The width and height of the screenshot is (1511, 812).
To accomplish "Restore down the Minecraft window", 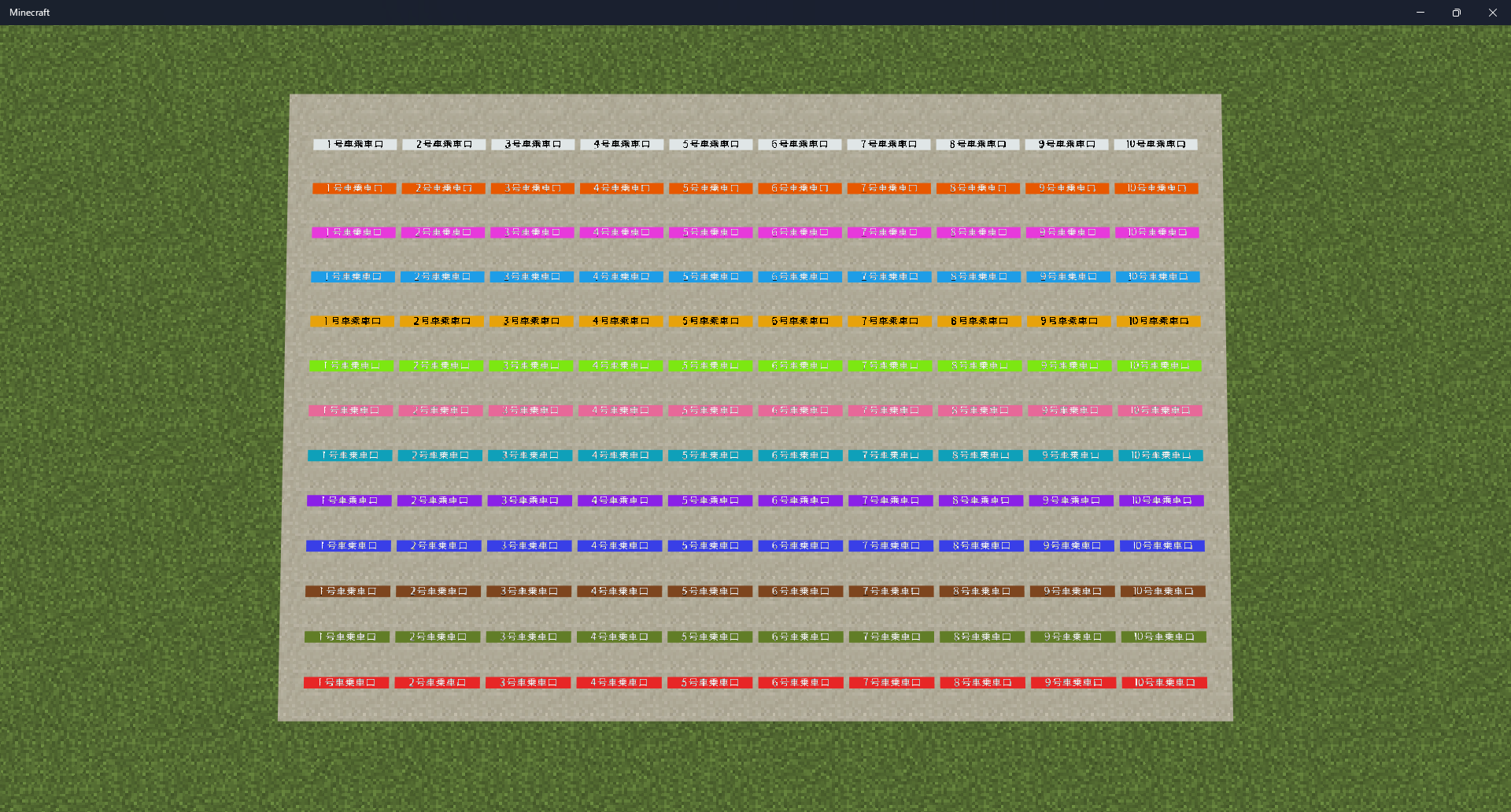I will [1457, 13].
